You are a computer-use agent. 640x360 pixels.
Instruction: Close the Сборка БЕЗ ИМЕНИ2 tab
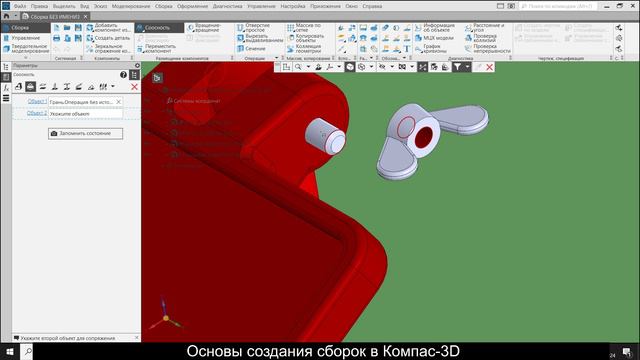[x=85, y=17]
